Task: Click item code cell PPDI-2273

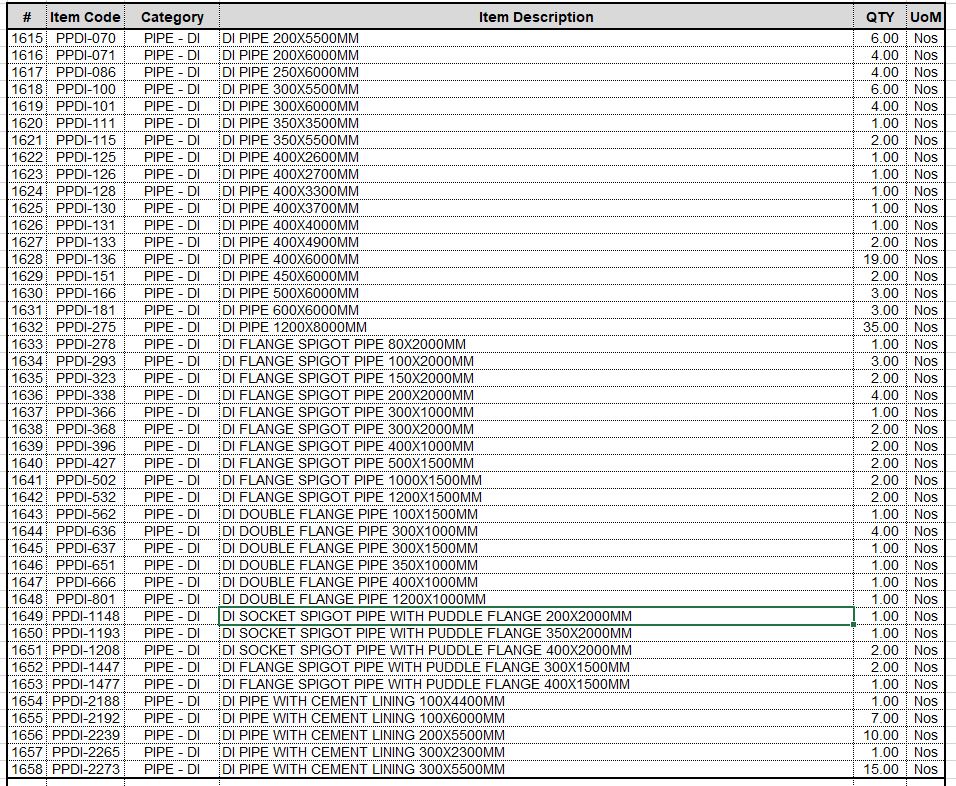Action: click(x=85, y=769)
